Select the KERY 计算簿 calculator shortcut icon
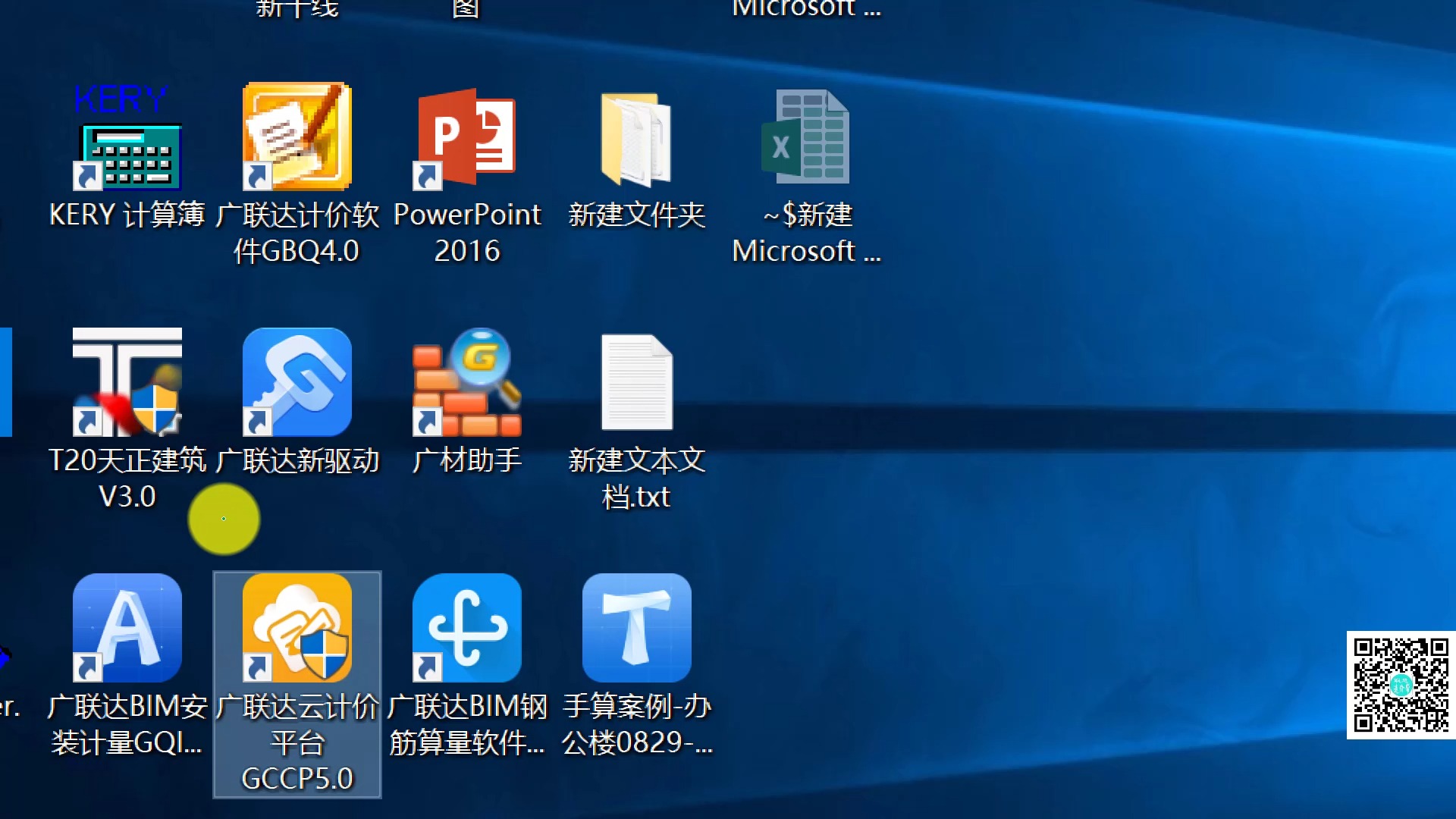1456x819 pixels. (127, 136)
